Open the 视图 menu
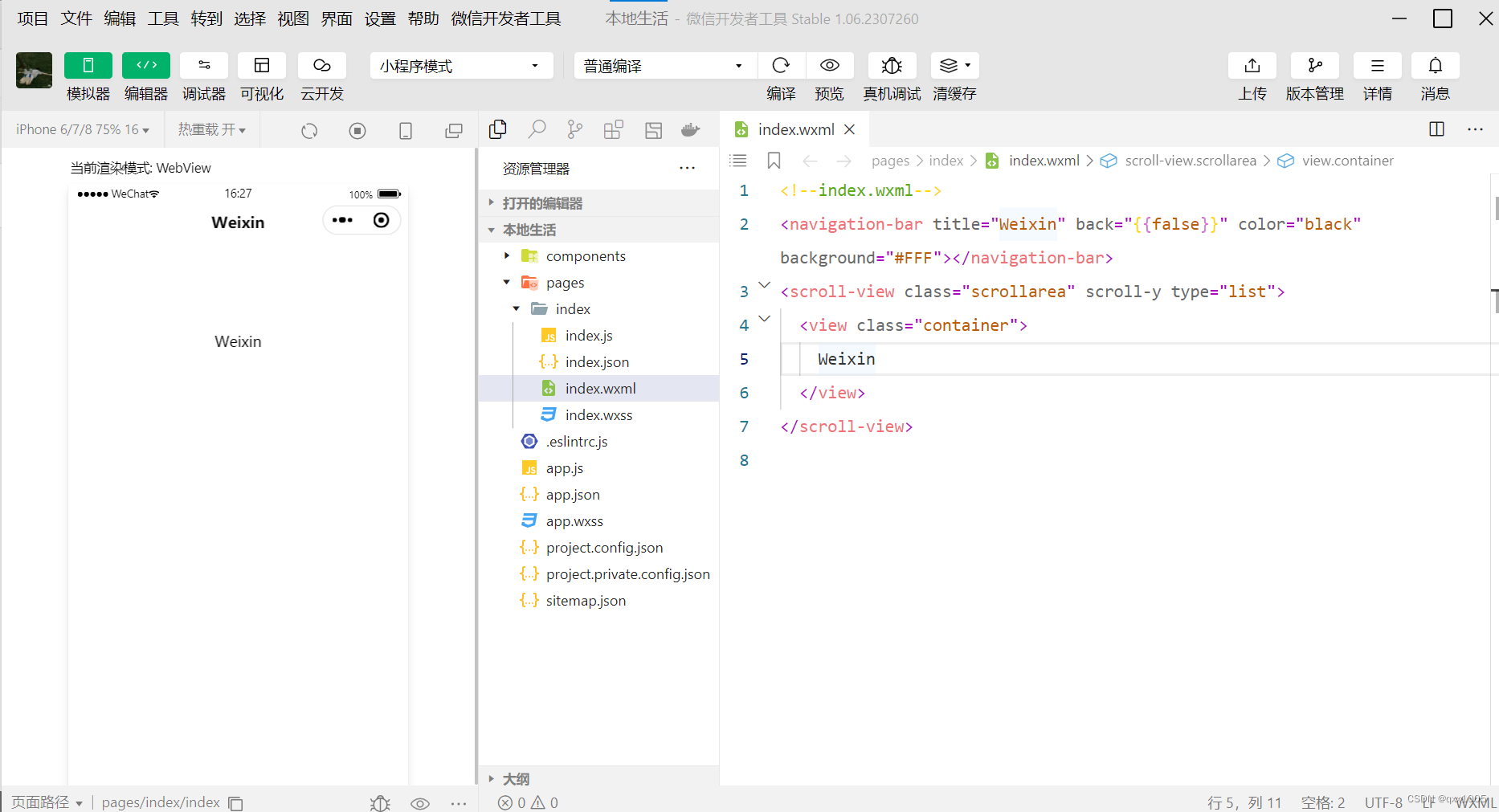The height and width of the screenshot is (812, 1499). click(x=293, y=18)
